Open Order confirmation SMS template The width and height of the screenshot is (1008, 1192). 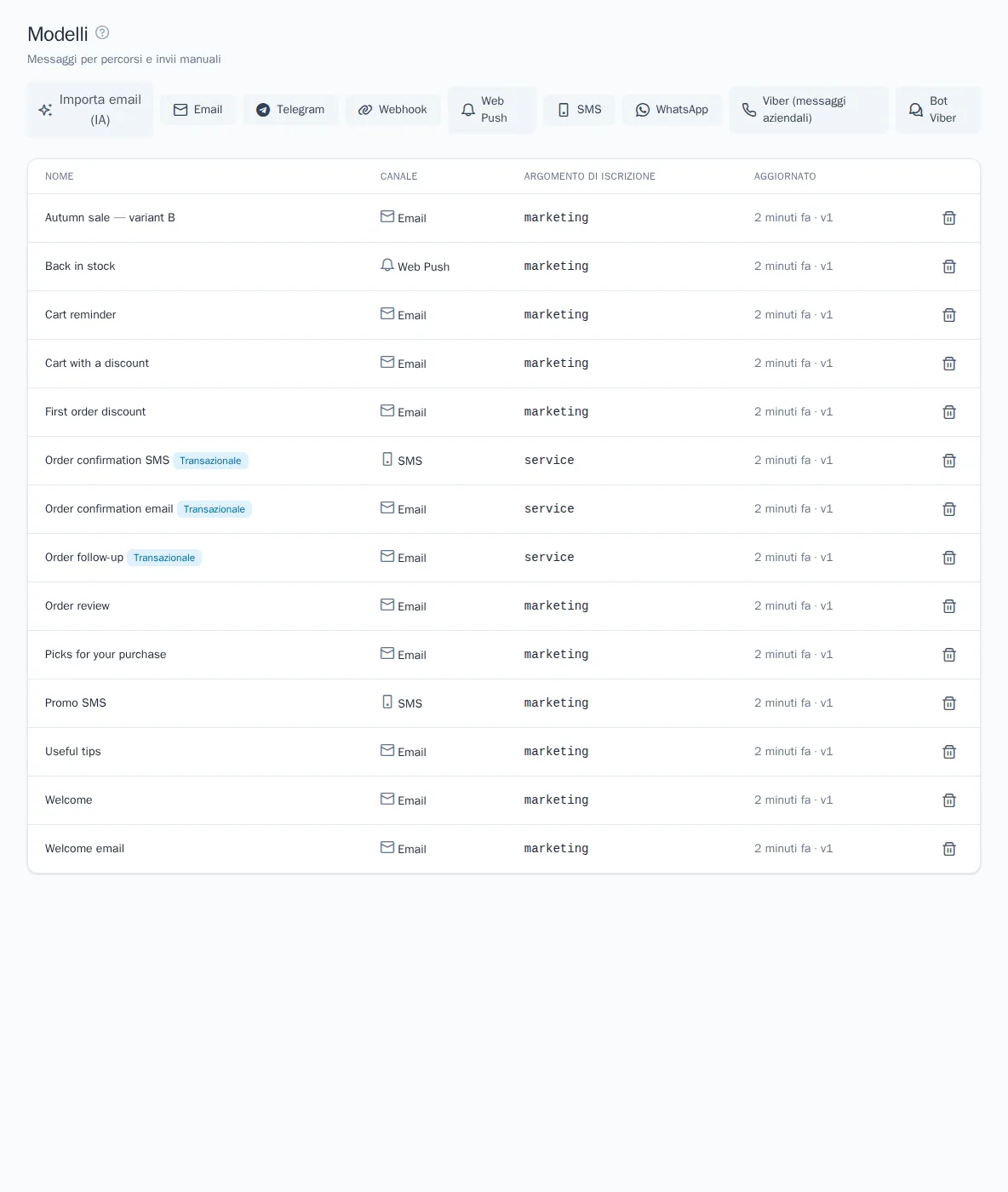tap(107, 461)
